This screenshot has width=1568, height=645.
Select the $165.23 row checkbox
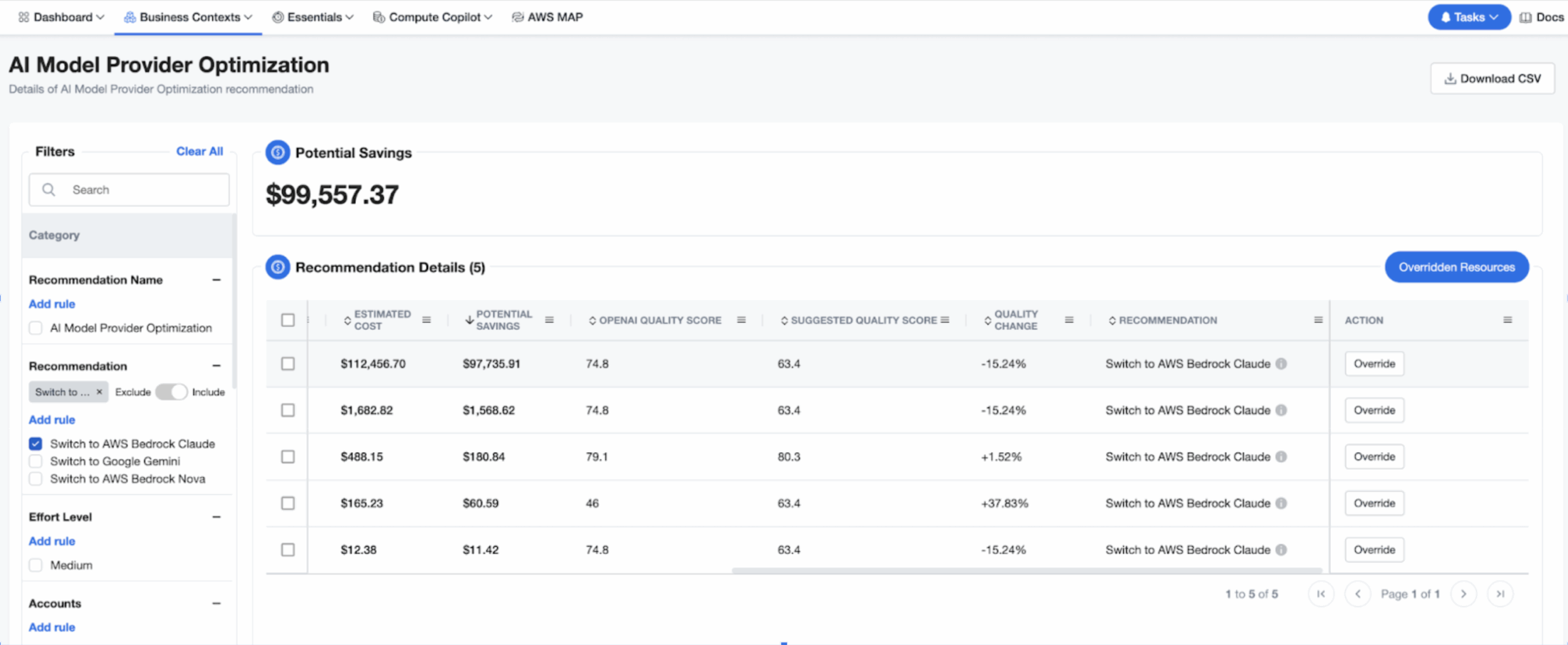click(288, 504)
